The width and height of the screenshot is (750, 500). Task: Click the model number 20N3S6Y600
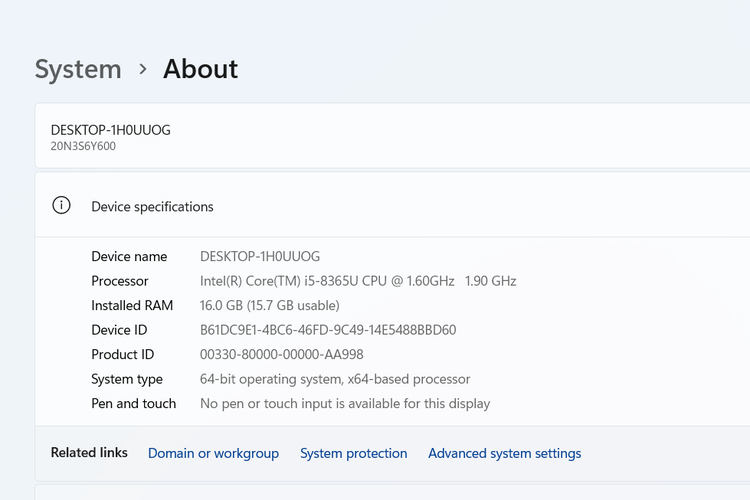coord(83,146)
